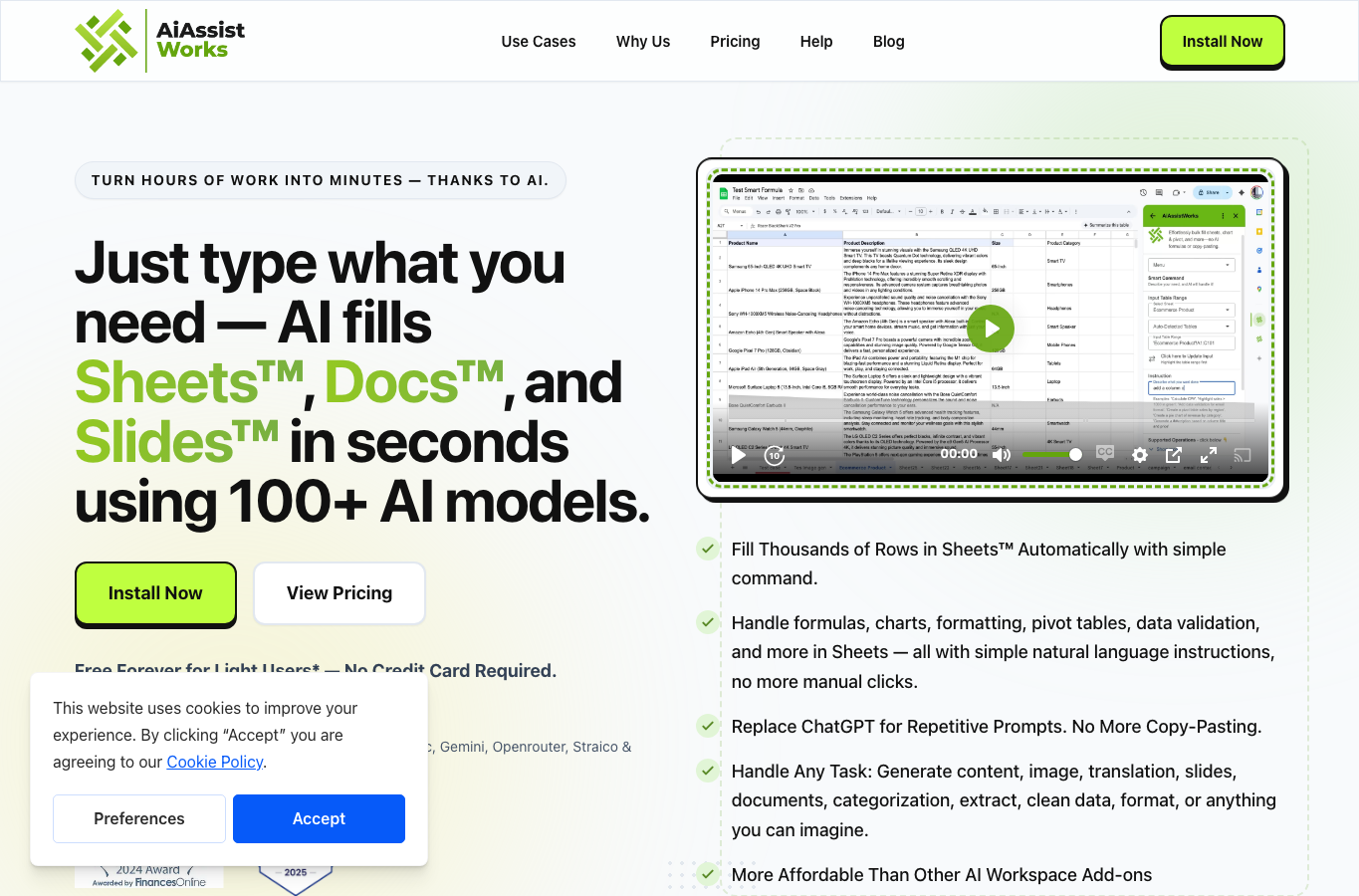Click the FinancesOnline 2024 Award badge
This screenshot has height=896, width=1359.
click(x=149, y=875)
